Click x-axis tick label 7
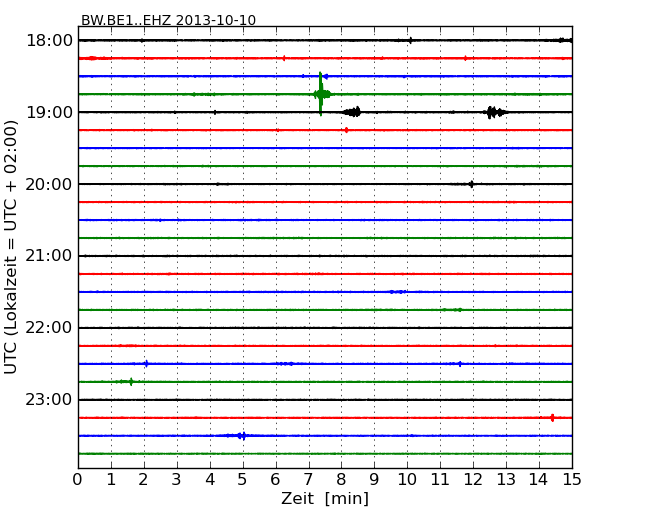The image size is (650, 520). 308,480
